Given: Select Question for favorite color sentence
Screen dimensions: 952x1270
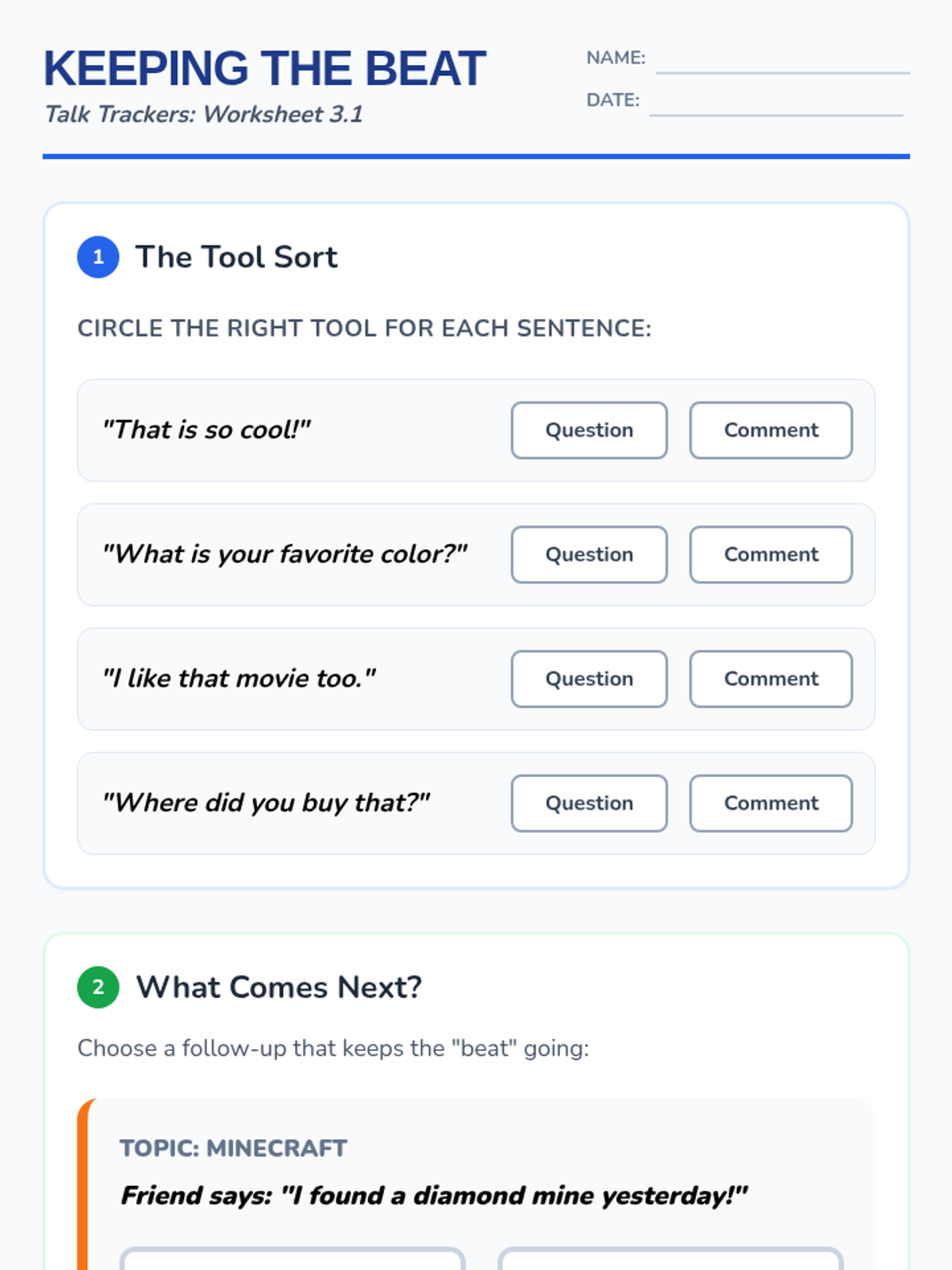Looking at the screenshot, I should coord(589,555).
